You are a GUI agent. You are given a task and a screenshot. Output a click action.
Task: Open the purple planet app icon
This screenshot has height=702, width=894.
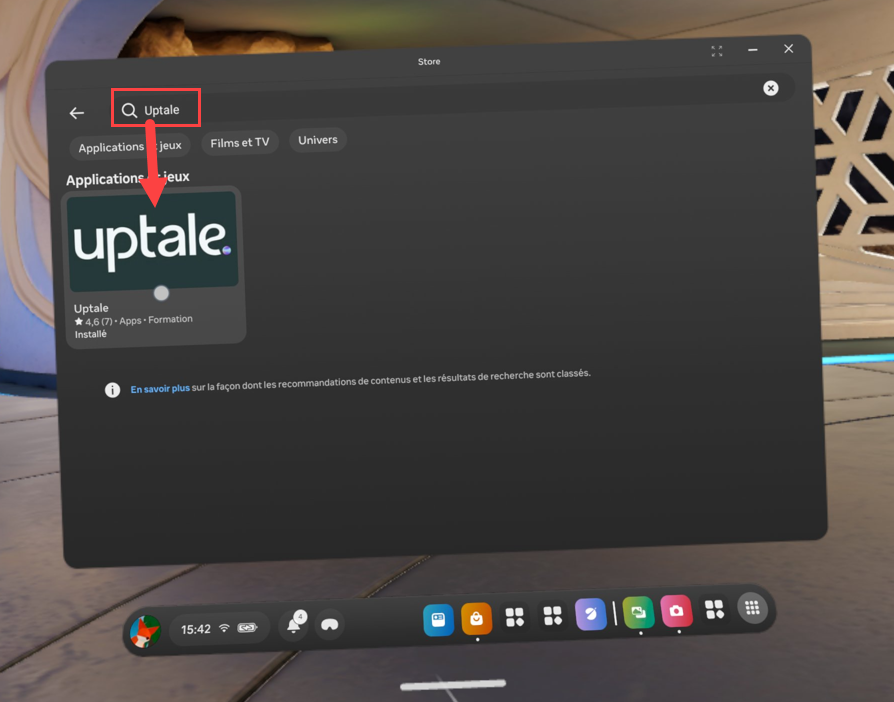[x=591, y=614]
